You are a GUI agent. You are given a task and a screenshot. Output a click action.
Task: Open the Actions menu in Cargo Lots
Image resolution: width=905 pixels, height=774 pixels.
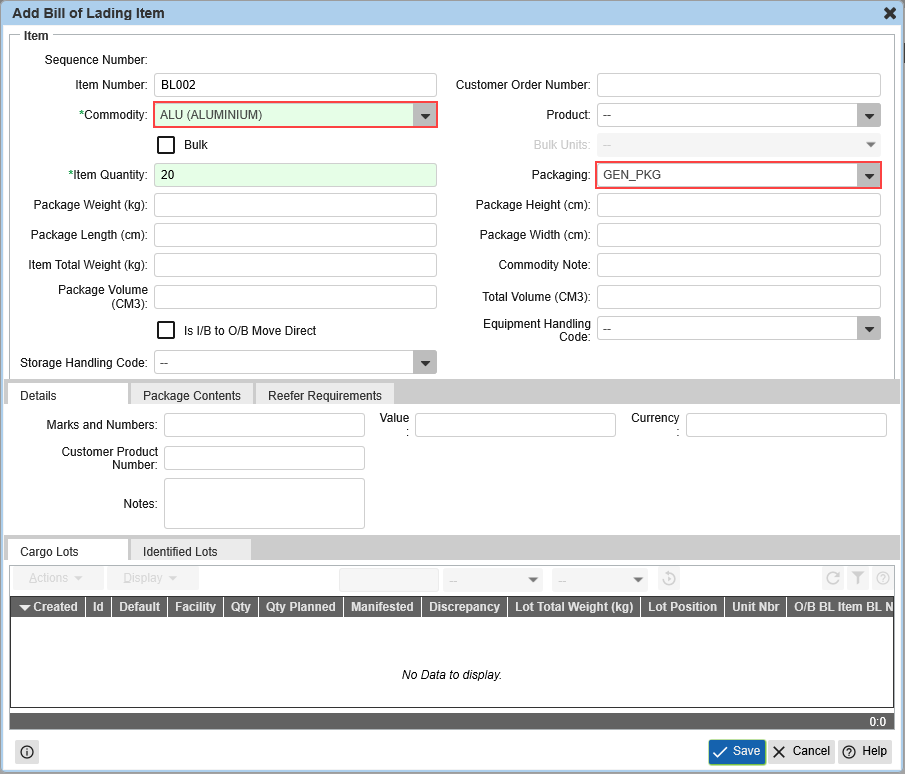click(58, 578)
